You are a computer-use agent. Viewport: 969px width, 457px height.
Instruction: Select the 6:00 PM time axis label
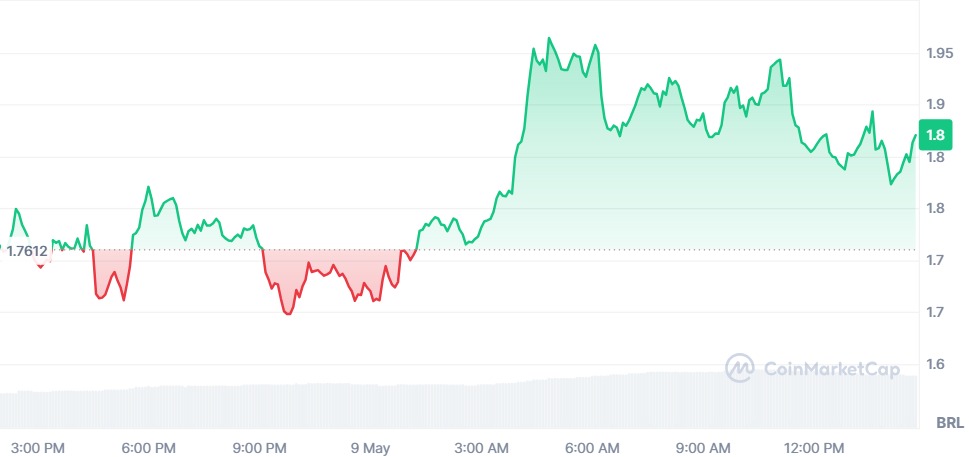coord(149,448)
